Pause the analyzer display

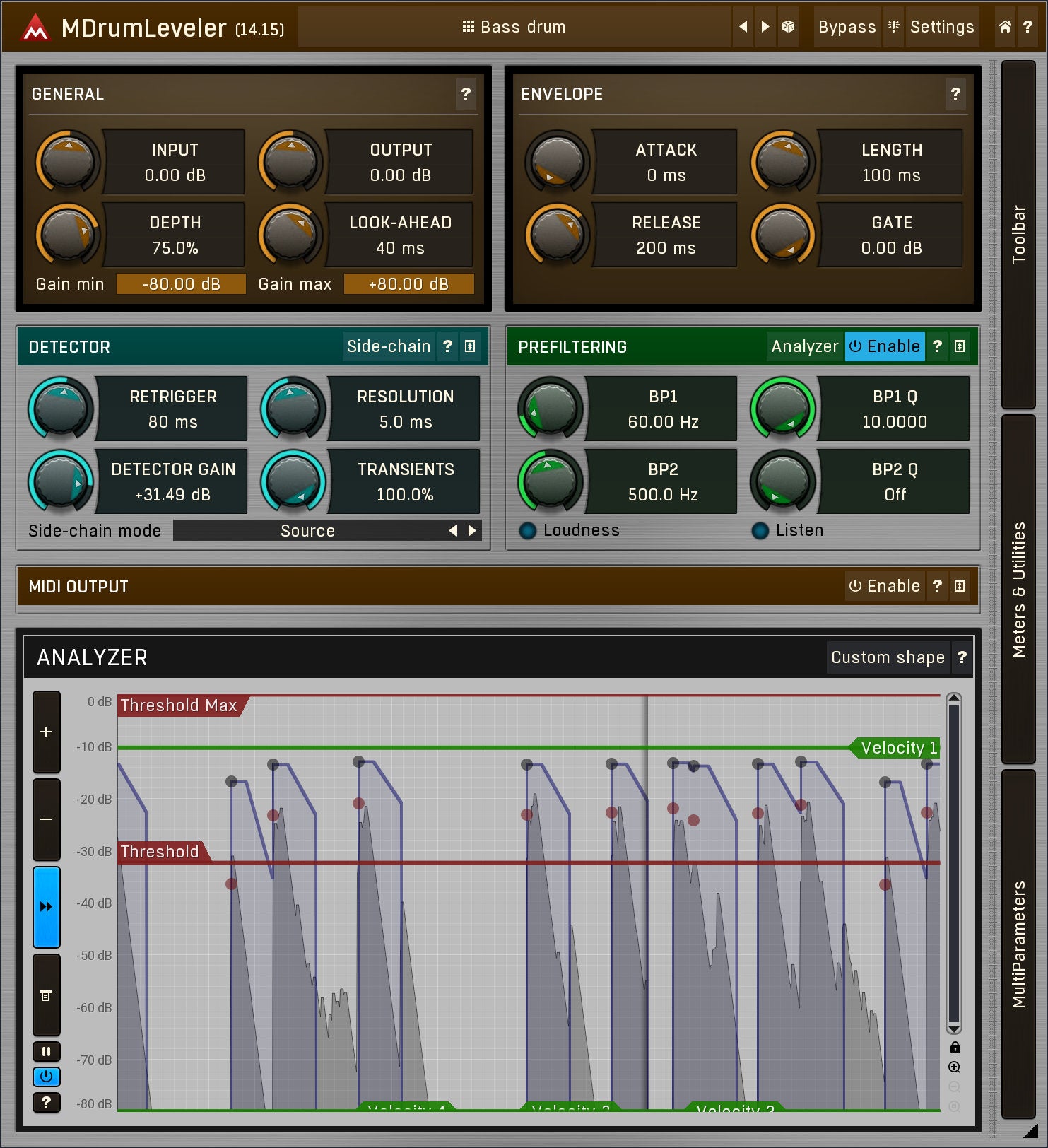[47, 1051]
